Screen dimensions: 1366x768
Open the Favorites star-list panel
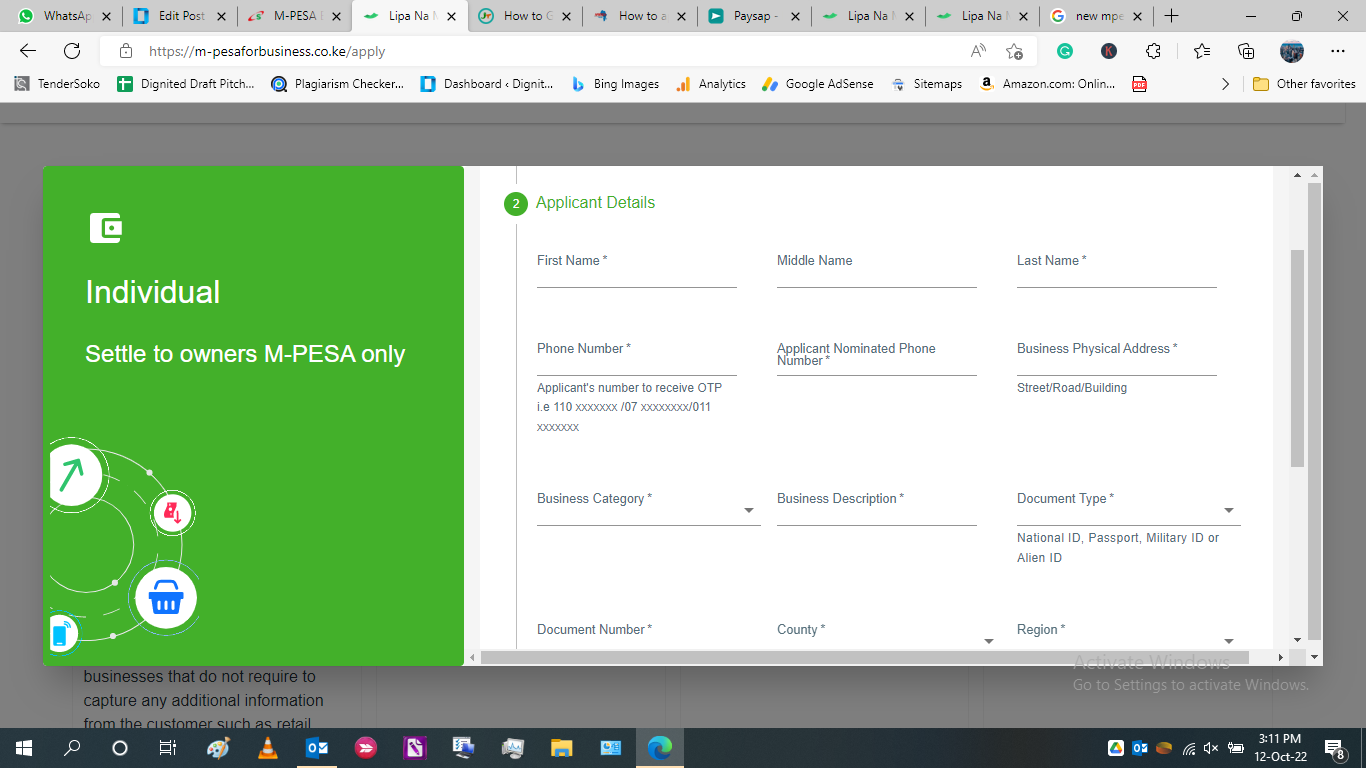(1202, 51)
